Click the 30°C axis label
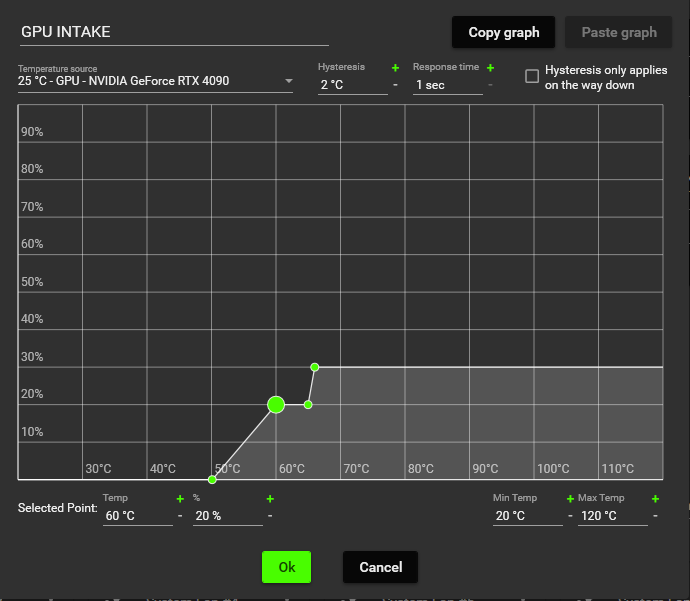The height and width of the screenshot is (601, 690). point(98,469)
